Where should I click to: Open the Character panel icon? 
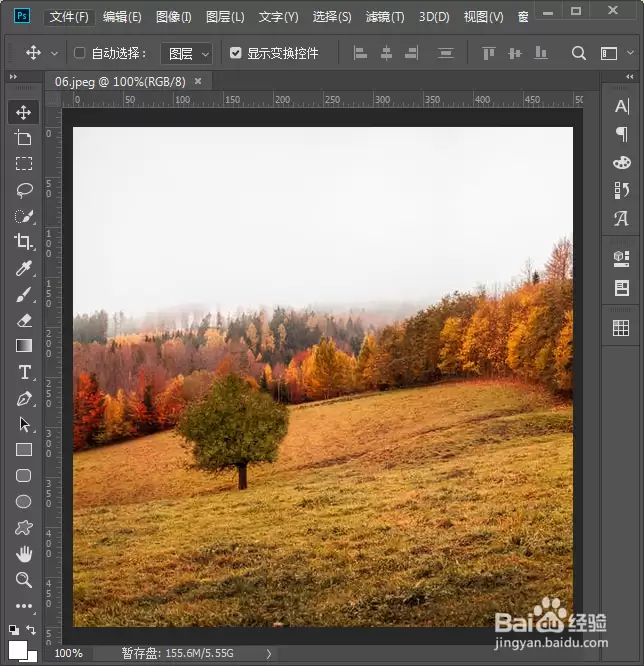click(x=621, y=106)
